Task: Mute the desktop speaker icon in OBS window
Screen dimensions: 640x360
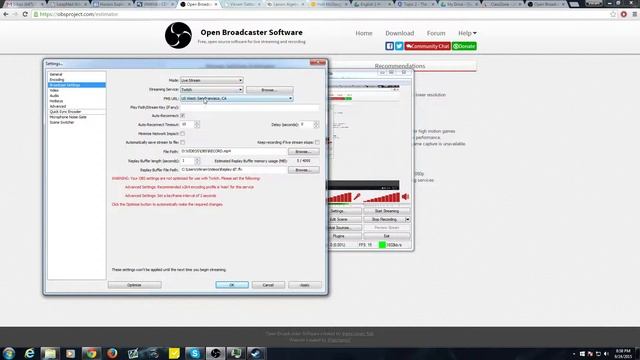Action: pos(405,197)
